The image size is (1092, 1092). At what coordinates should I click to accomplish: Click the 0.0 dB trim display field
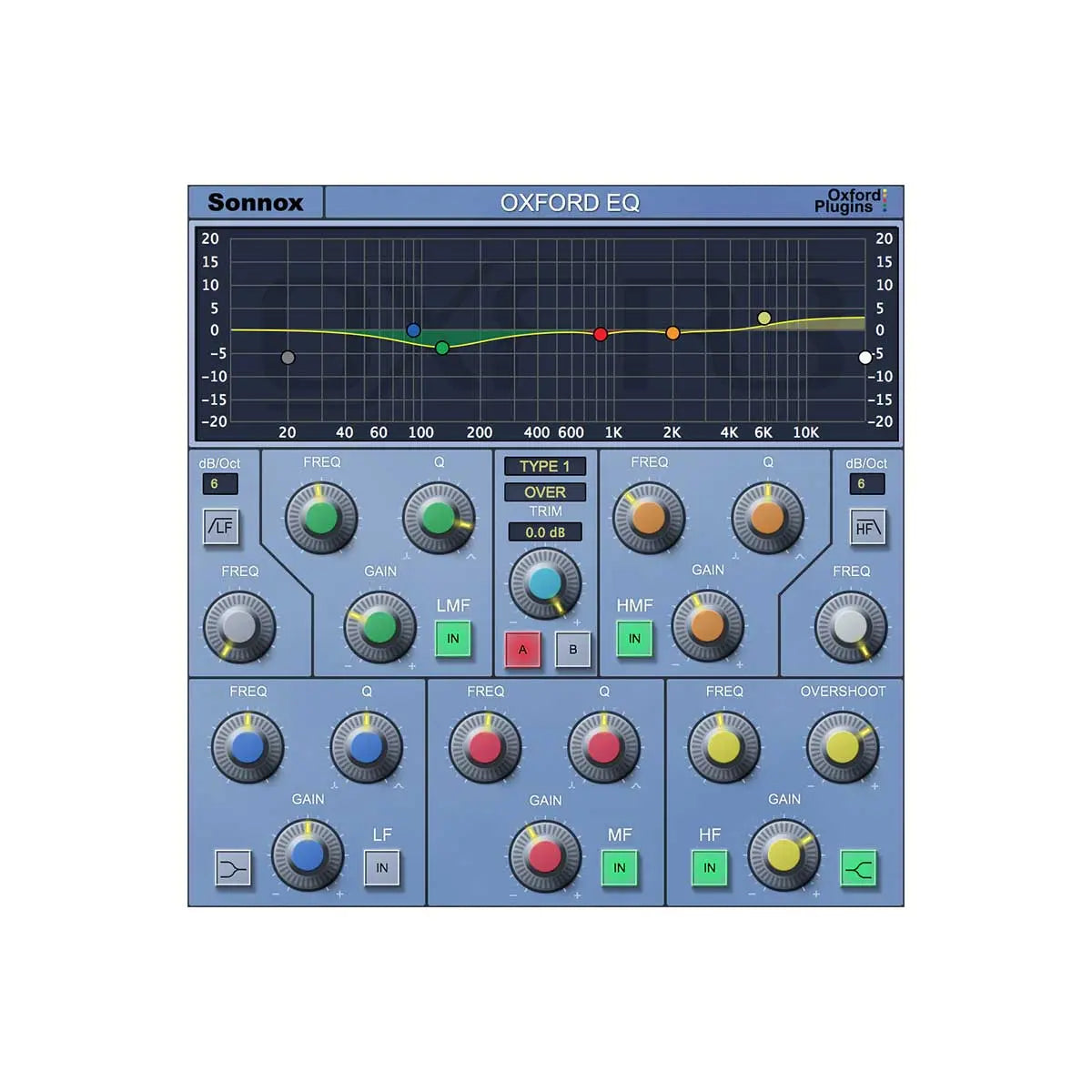[543, 532]
